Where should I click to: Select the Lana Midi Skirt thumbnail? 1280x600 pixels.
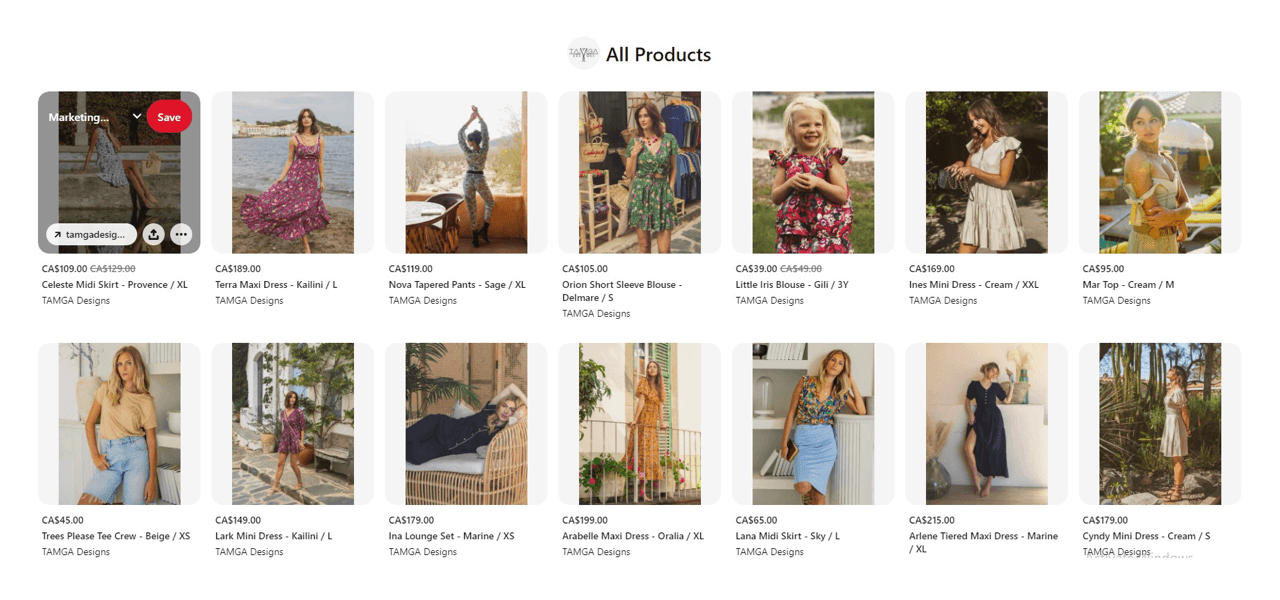[x=813, y=423]
